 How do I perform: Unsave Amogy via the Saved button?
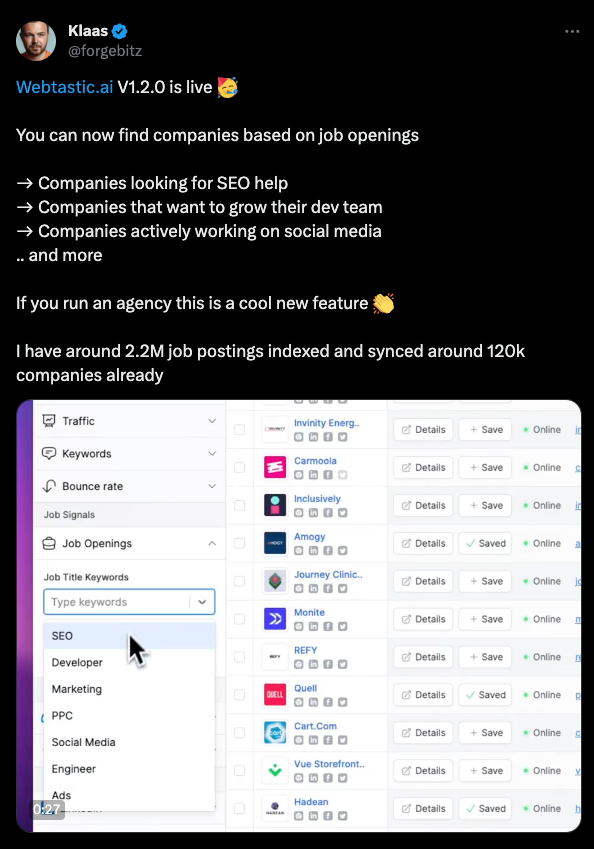coord(485,543)
